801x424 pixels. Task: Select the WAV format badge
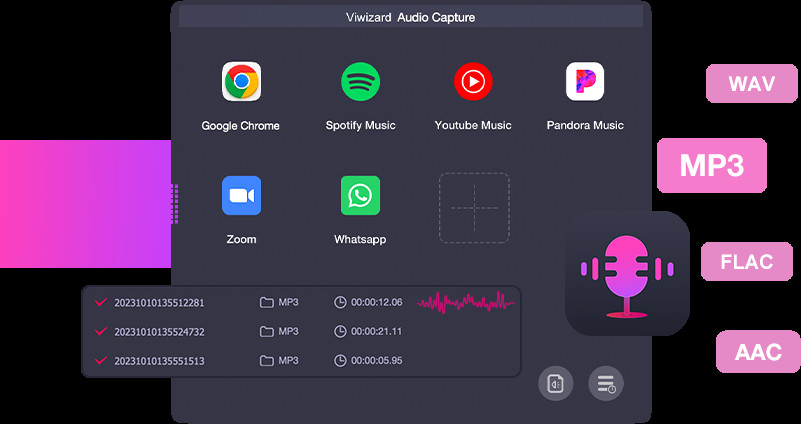click(x=751, y=83)
